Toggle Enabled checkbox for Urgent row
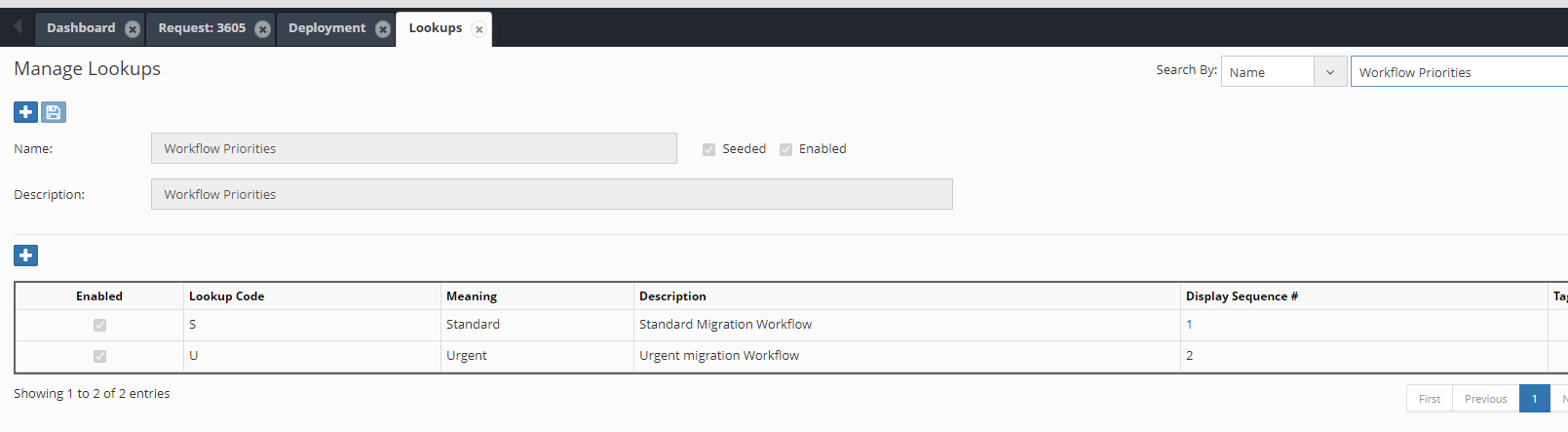1568x432 pixels. 99,356
